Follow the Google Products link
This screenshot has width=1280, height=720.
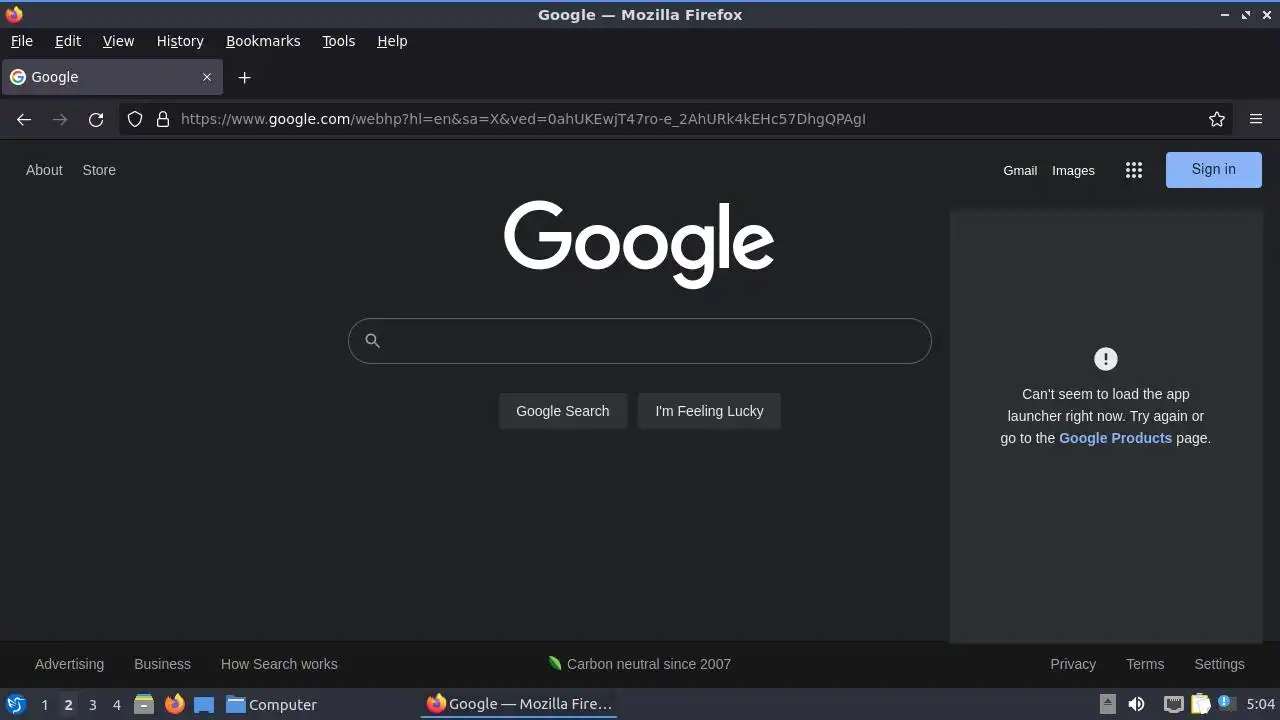tap(1115, 438)
